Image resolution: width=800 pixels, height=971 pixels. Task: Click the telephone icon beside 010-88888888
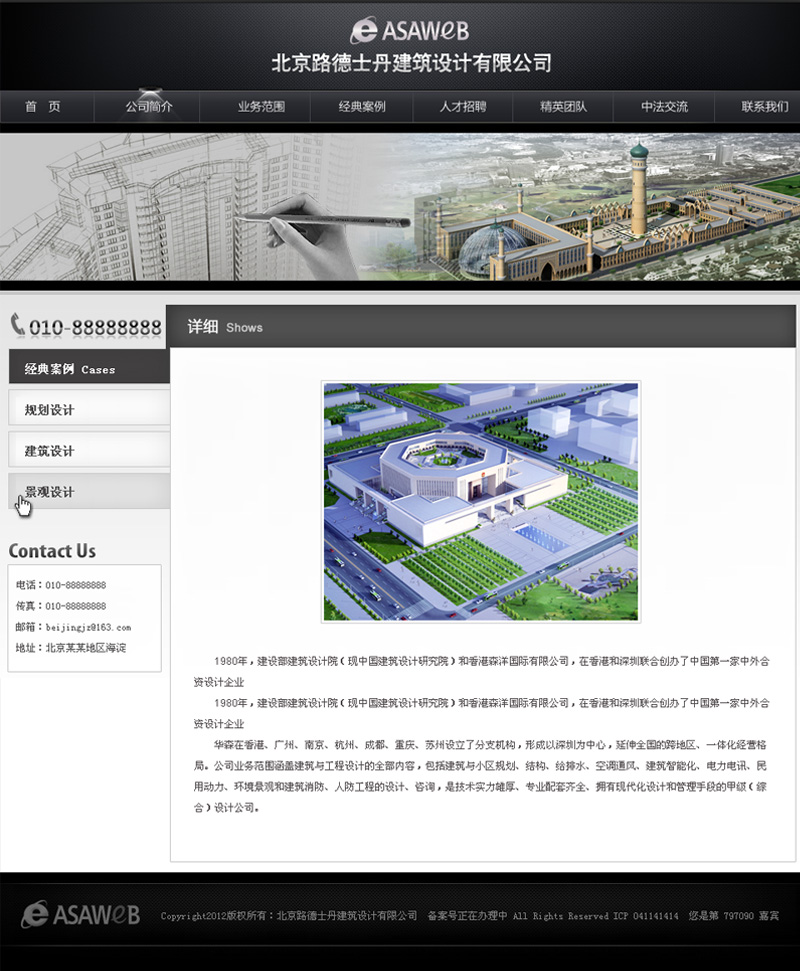(18, 325)
